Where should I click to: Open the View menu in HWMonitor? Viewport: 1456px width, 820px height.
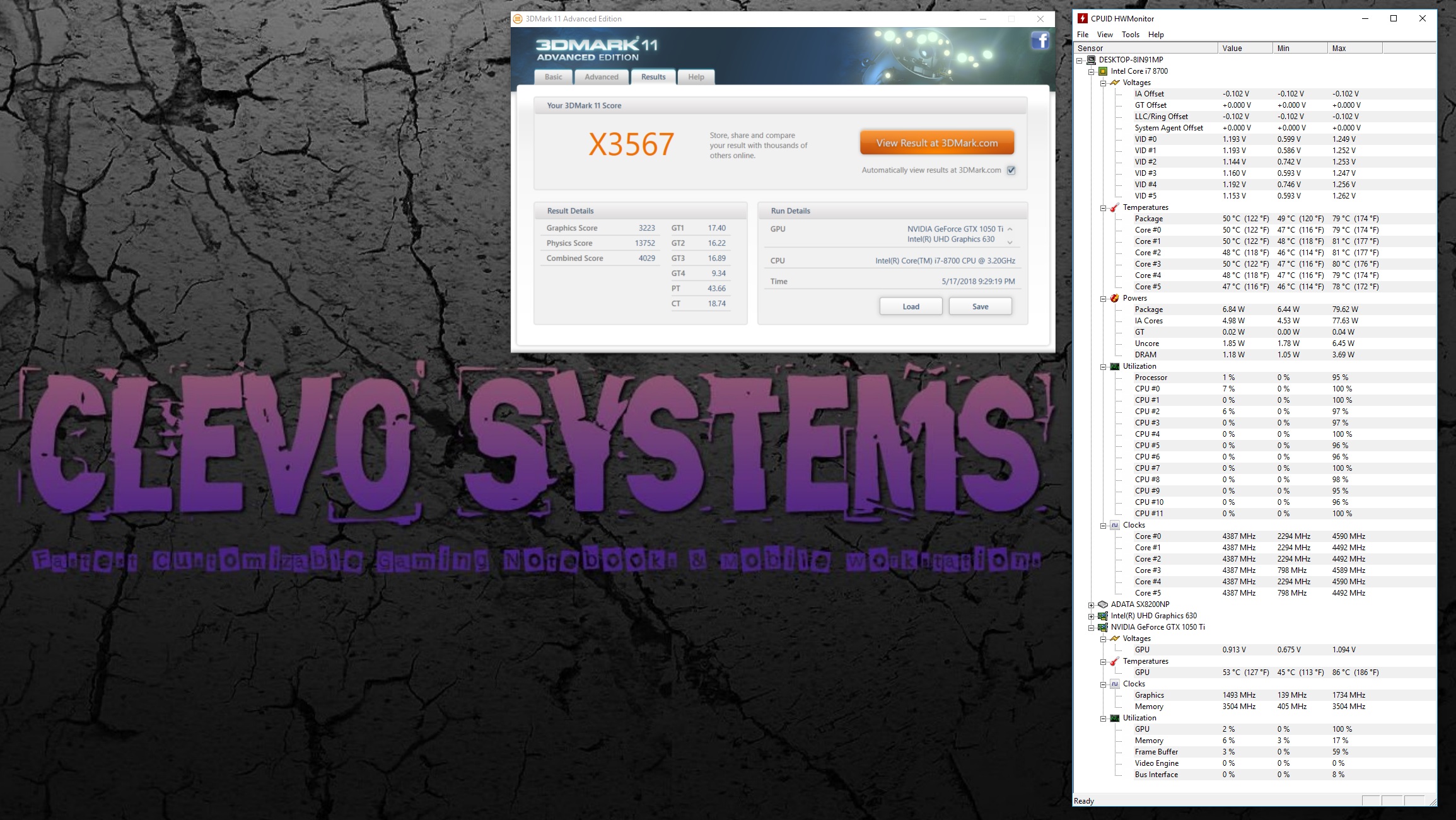[1105, 35]
